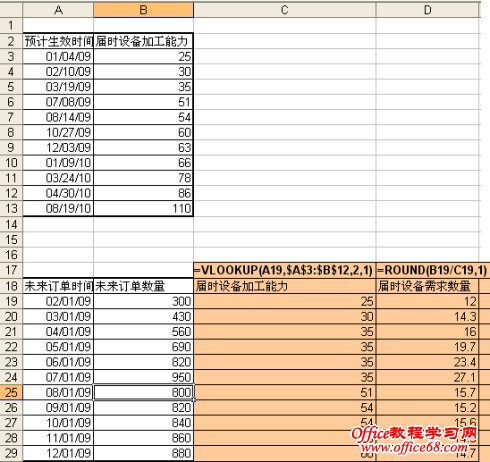Viewport: 490px width, 462px height.
Task: Click header cell 届时设备加工能力 in row 2
Action: click(x=143, y=41)
